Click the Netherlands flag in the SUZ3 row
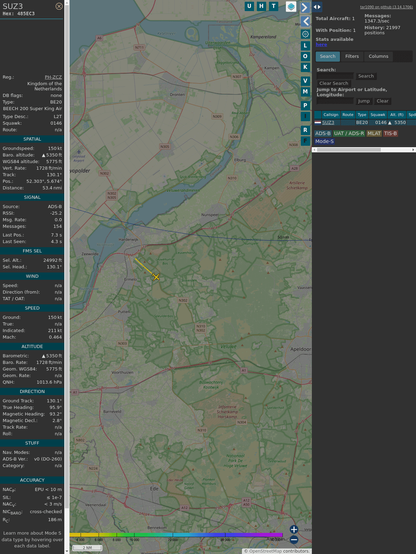Screen dimensions: 416x554 [x=318, y=123]
